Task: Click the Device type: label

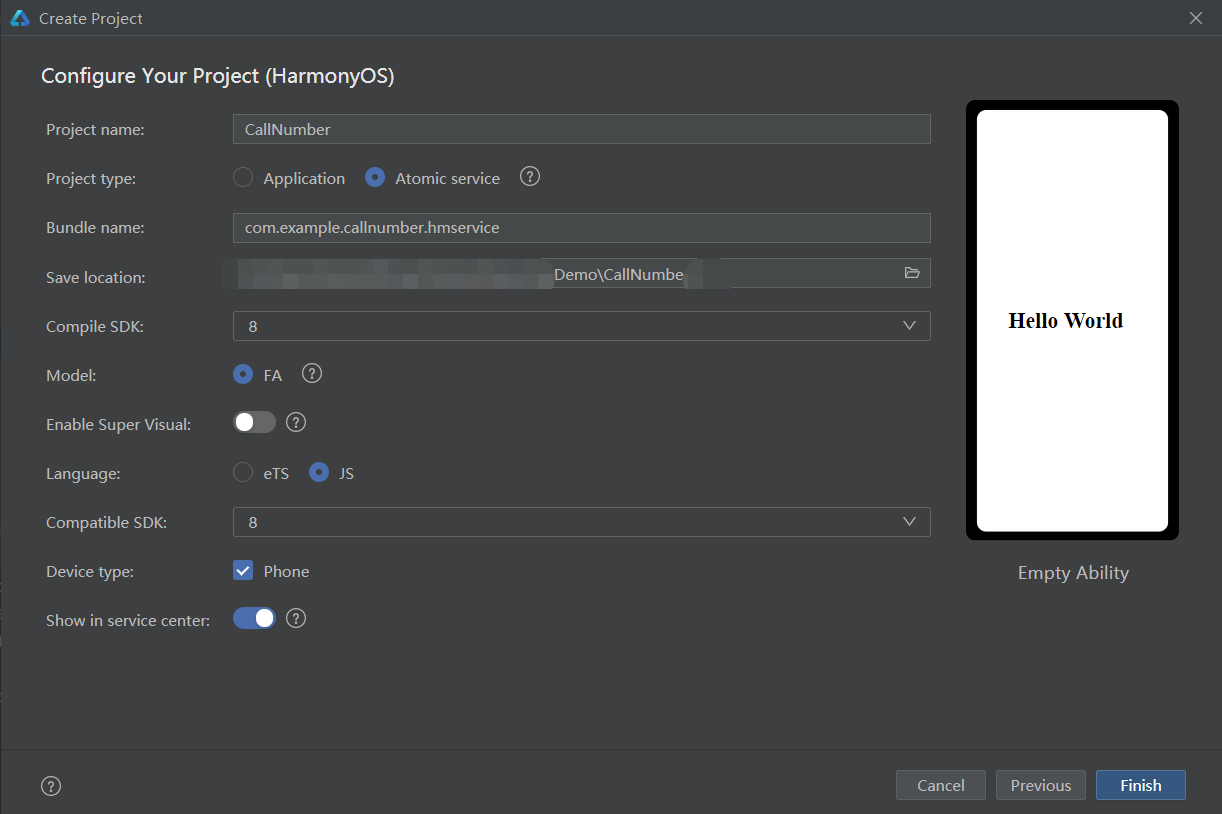Action: (90, 571)
